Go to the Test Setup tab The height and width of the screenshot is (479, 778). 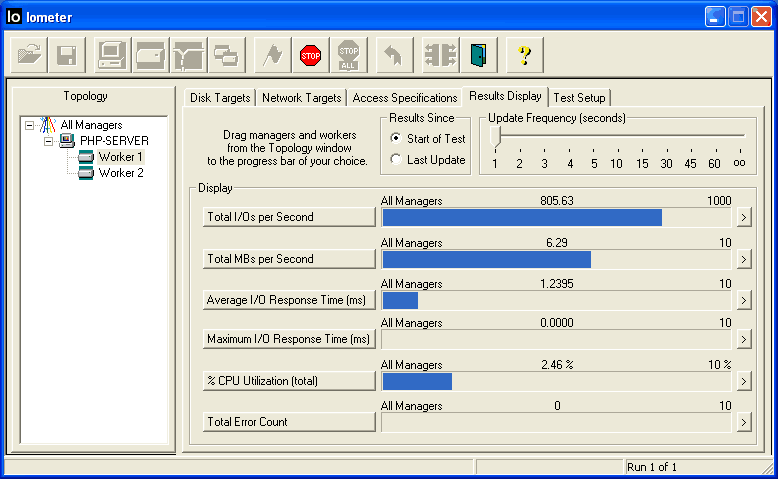point(579,98)
